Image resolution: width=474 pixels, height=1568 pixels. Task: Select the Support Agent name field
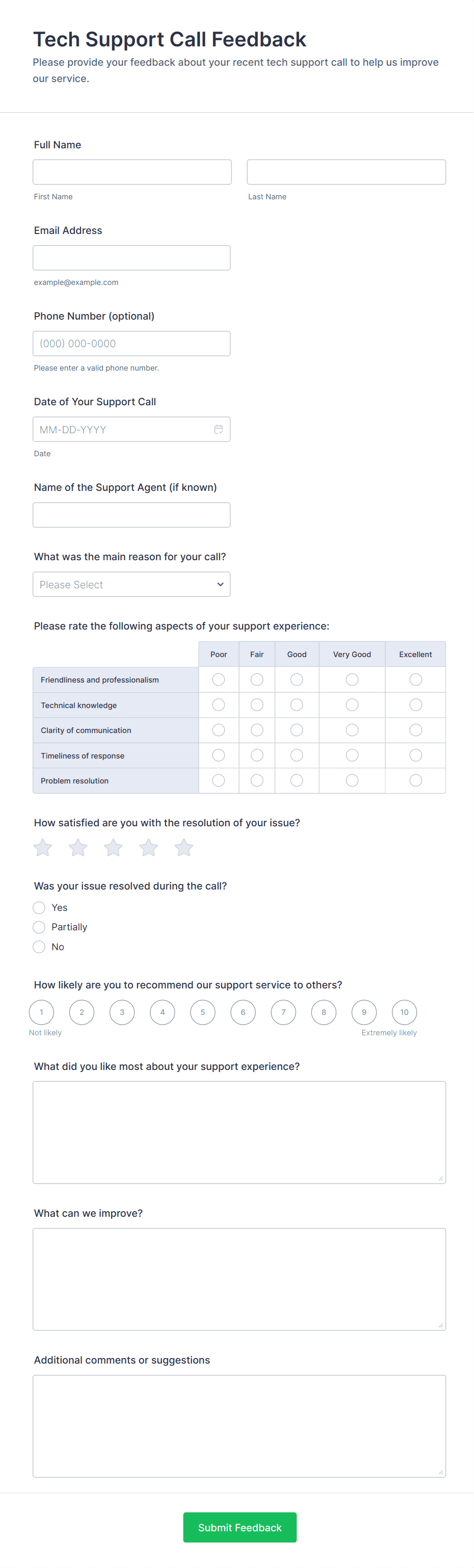(x=131, y=515)
